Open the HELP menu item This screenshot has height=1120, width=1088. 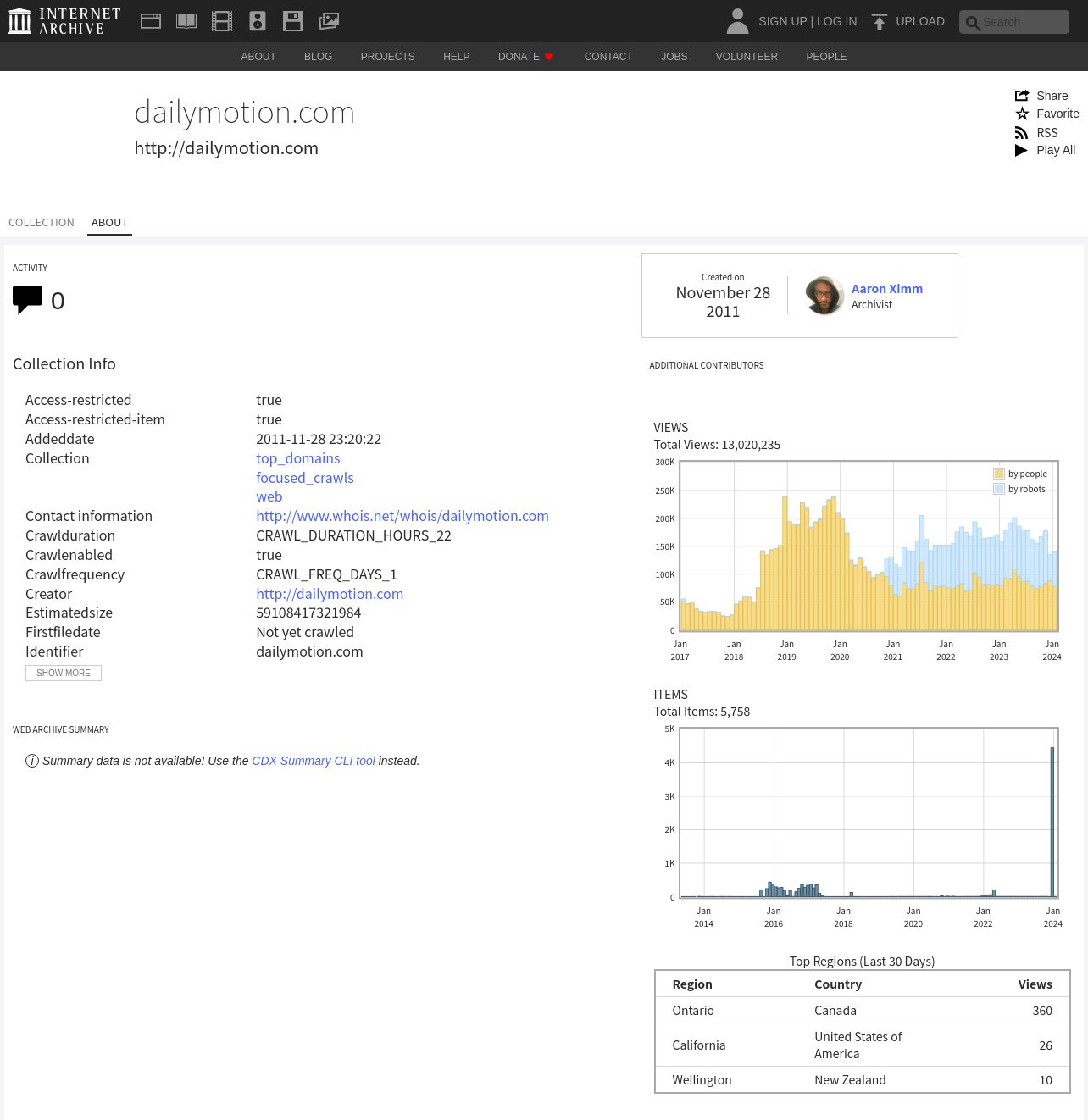point(456,57)
